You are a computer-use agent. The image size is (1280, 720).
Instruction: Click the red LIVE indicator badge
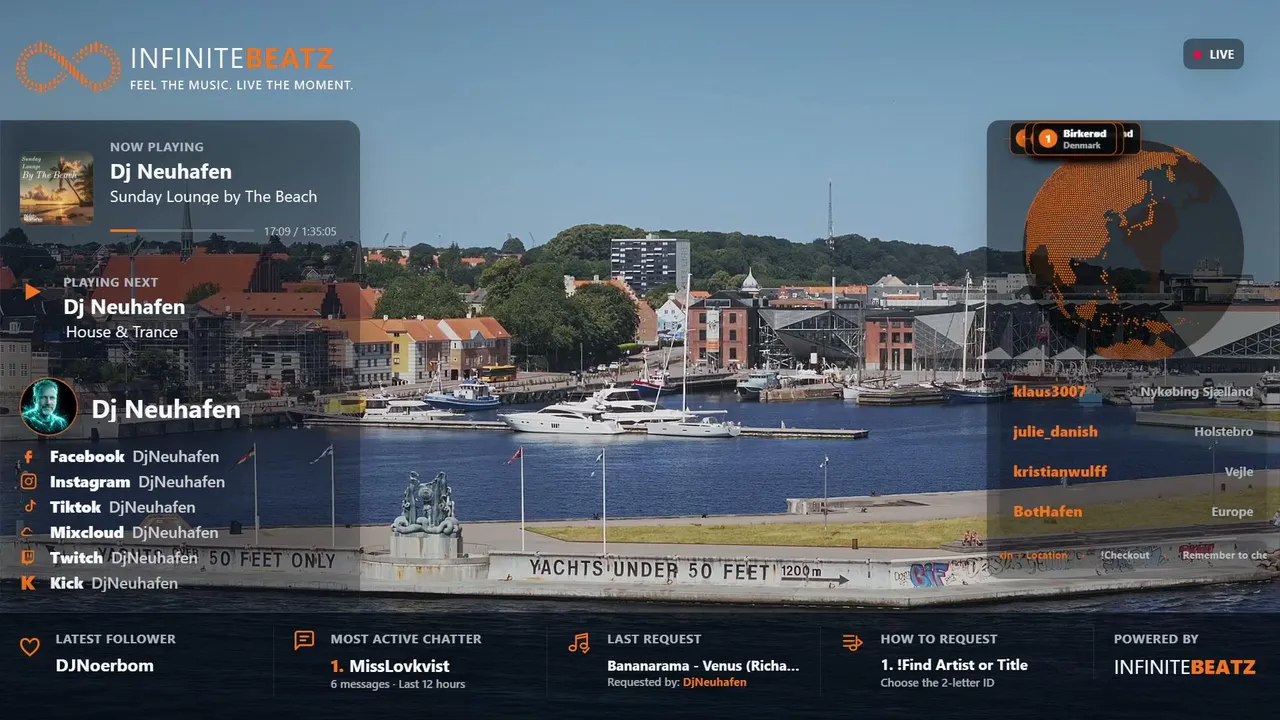(1213, 54)
